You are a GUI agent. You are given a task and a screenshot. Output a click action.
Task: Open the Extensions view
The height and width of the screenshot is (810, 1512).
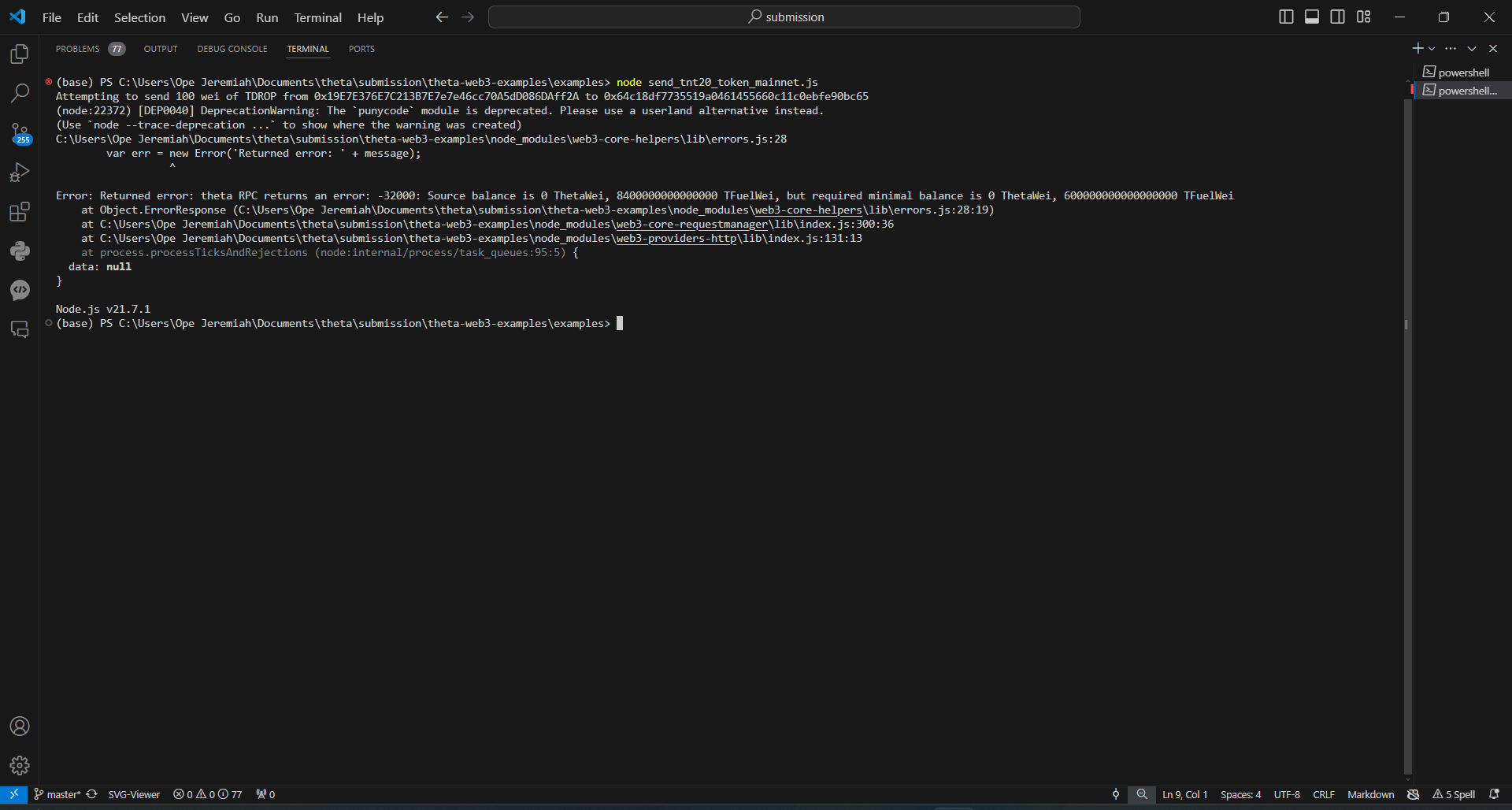[20, 211]
